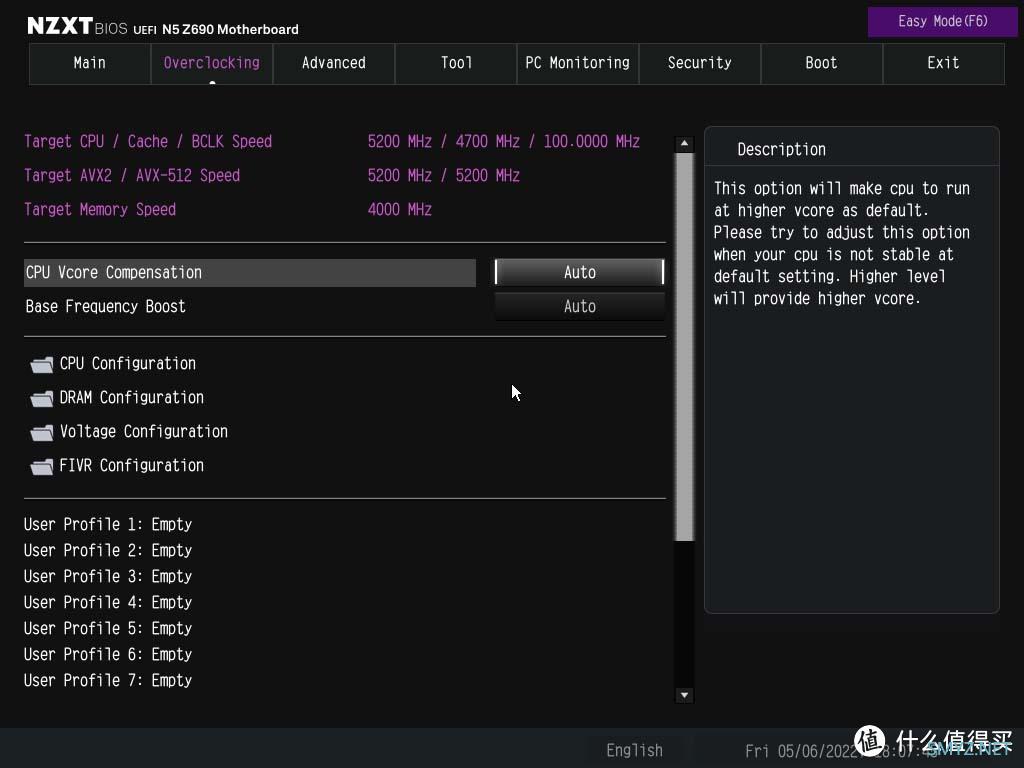Open the Base Frequency Boost Auto dropdown
The image size is (1024, 768).
pos(579,306)
